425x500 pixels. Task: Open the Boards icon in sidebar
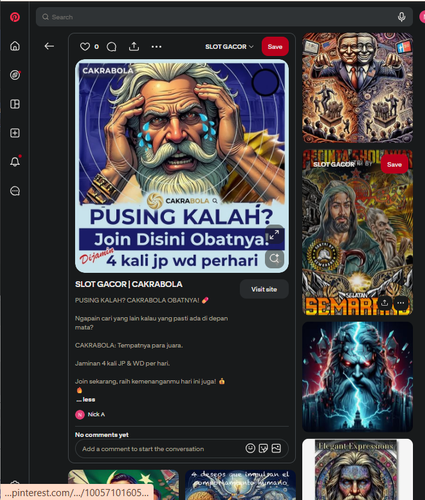click(x=15, y=104)
